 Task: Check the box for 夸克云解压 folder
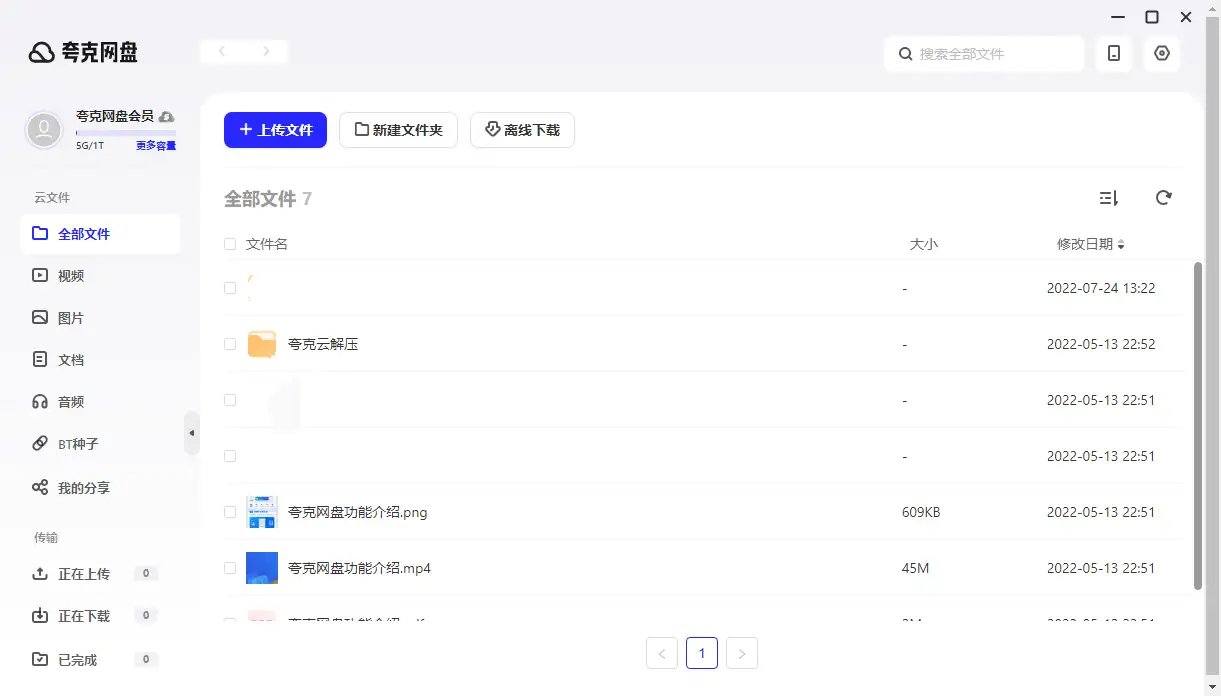pos(230,344)
